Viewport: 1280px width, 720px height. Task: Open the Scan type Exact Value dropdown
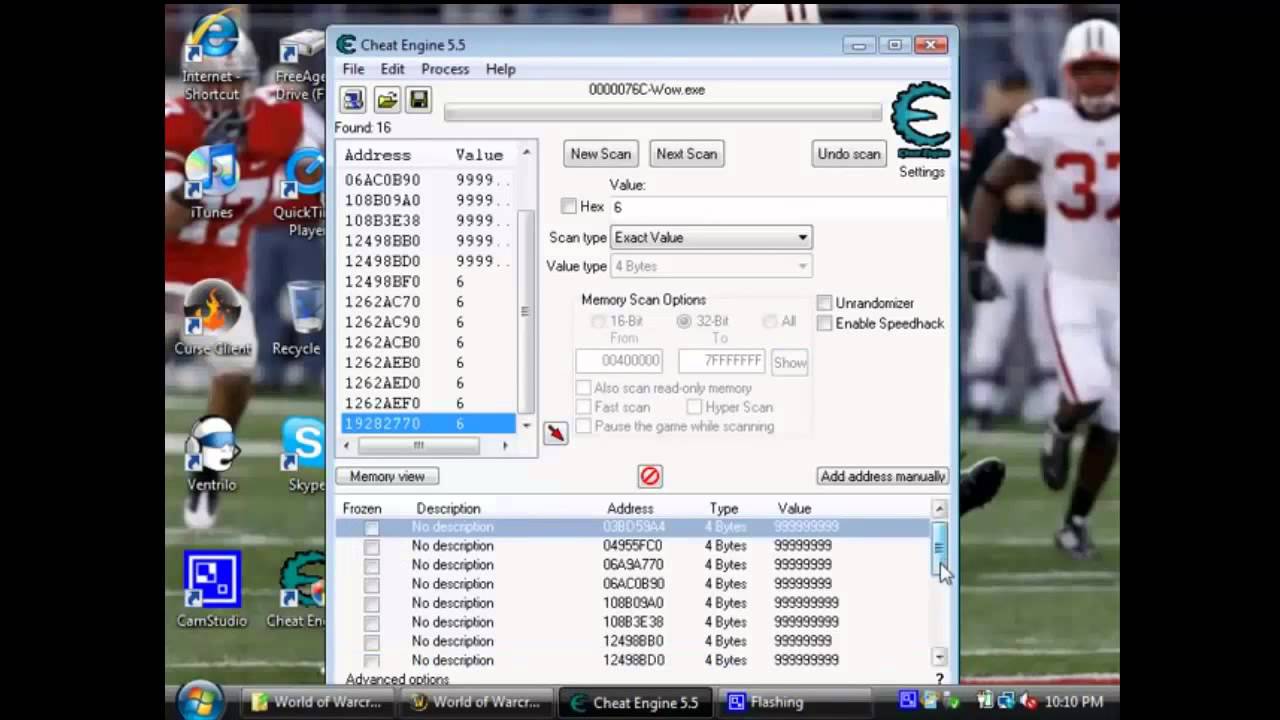711,238
